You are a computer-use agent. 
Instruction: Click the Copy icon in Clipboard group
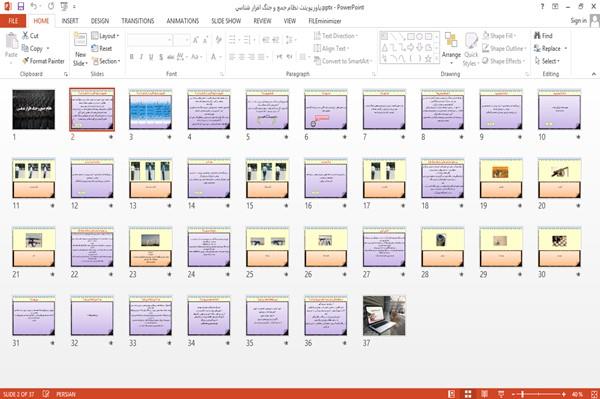click(x=25, y=48)
